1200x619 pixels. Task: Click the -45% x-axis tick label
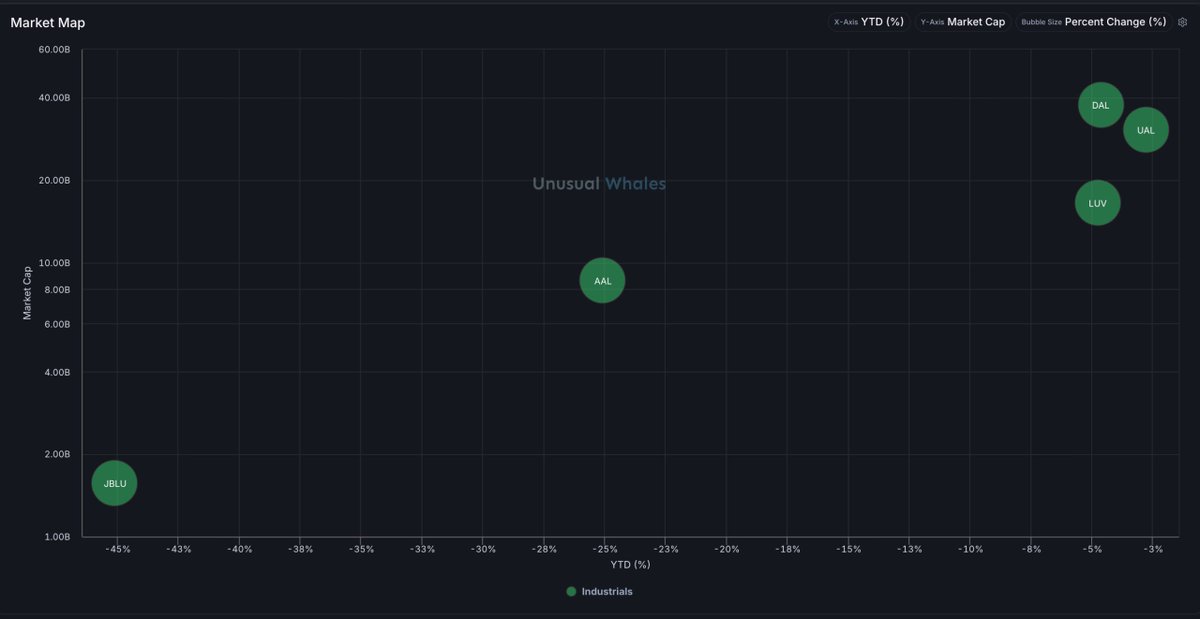point(118,549)
